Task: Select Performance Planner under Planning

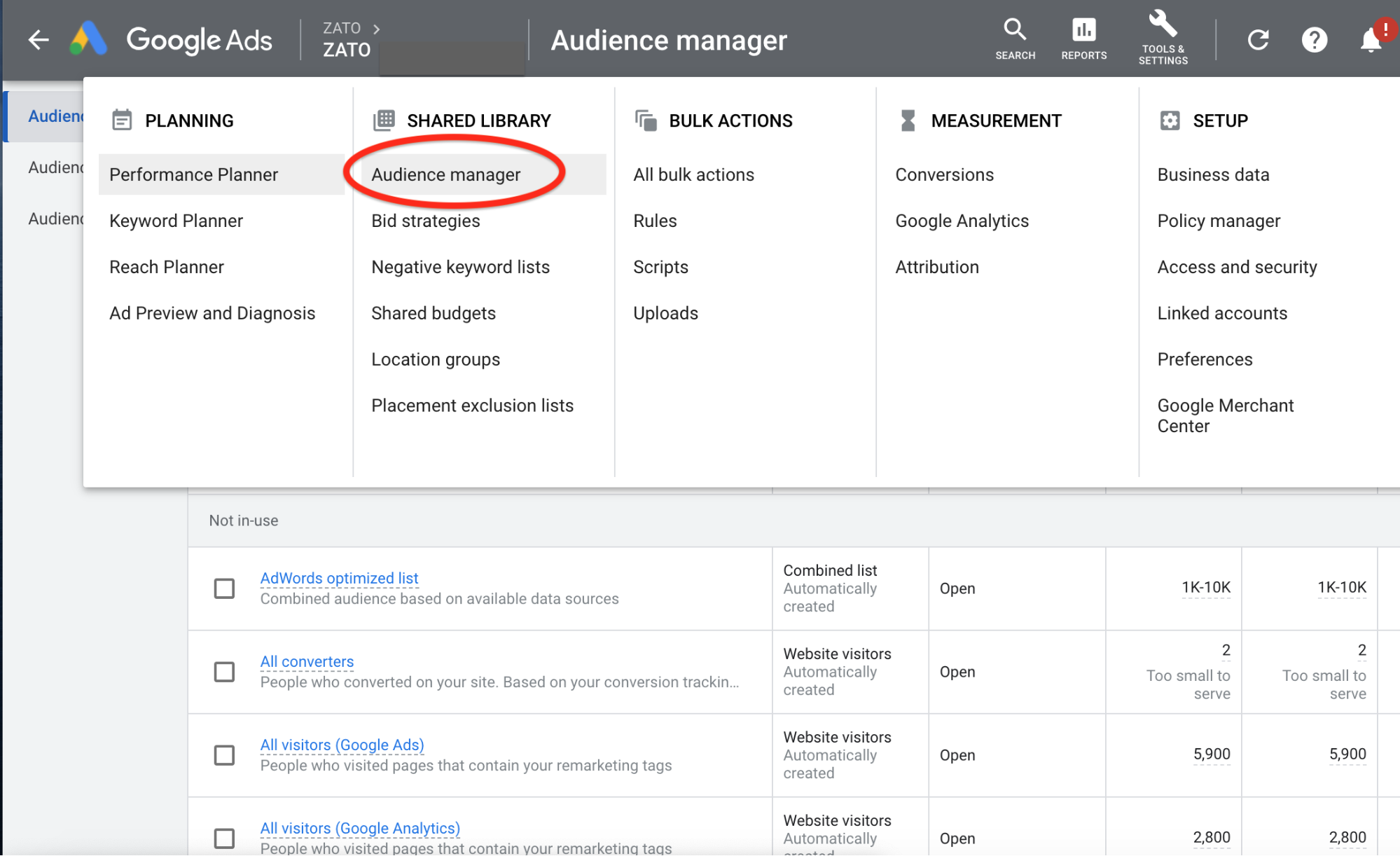Action: pos(193,174)
